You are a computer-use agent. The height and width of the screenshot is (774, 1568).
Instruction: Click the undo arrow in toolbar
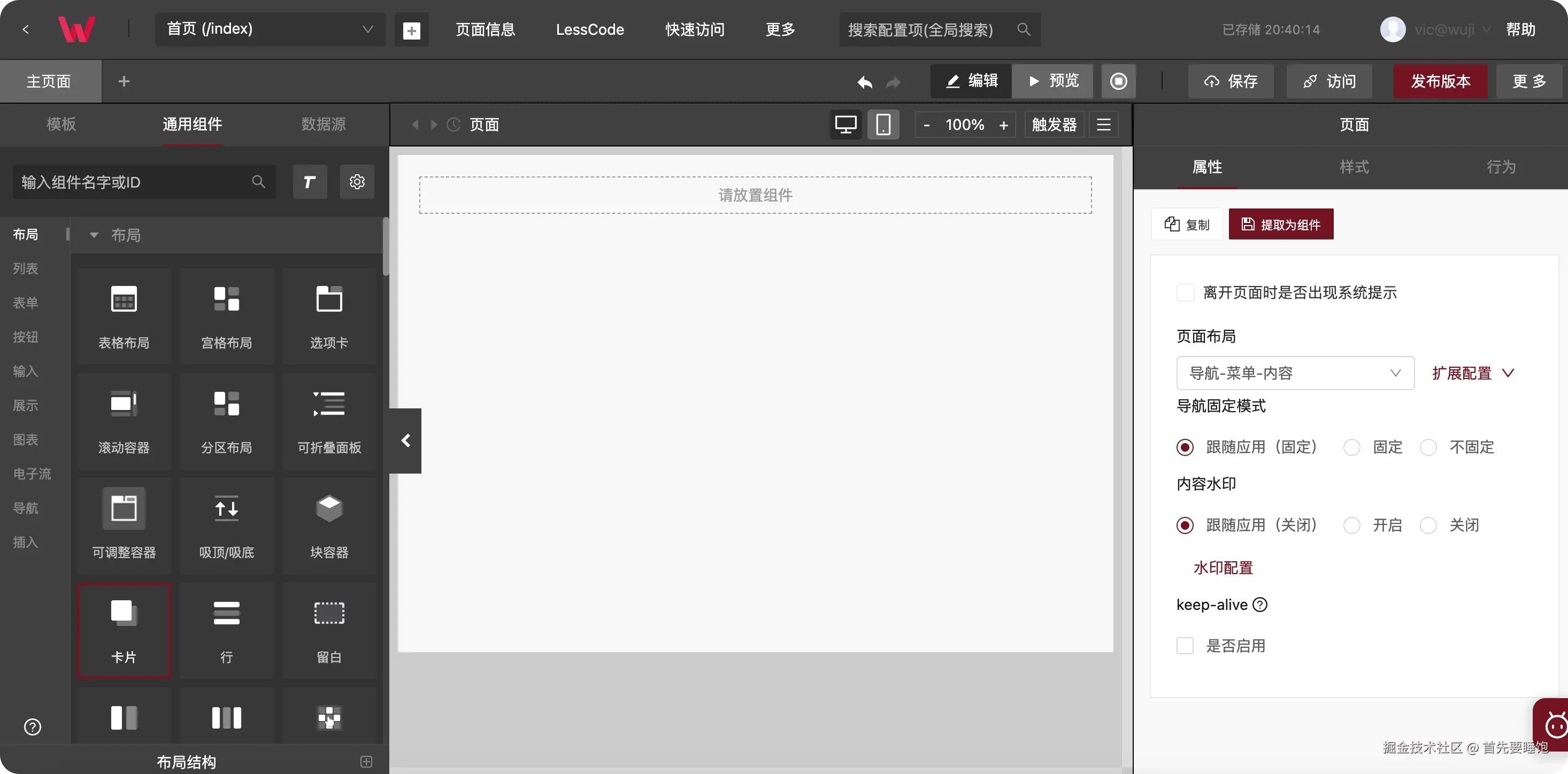click(864, 82)
